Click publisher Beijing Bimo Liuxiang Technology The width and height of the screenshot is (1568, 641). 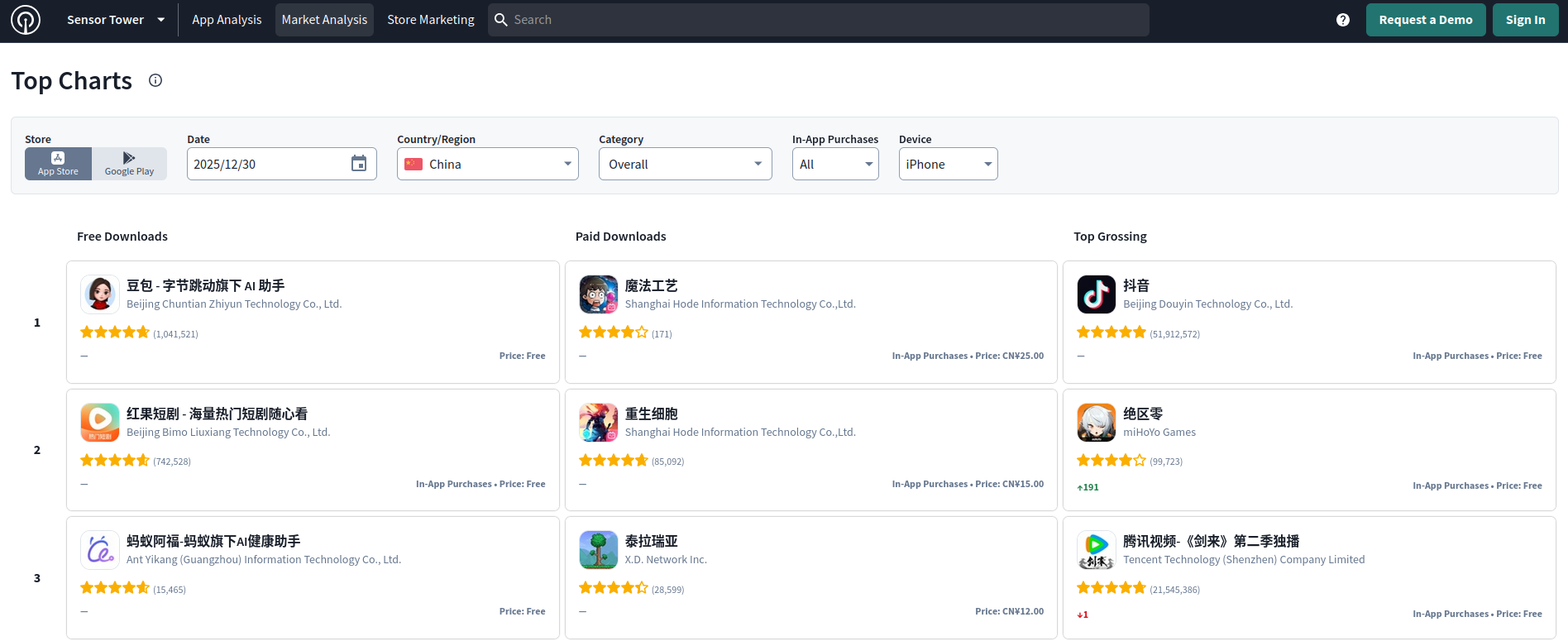click(228, 433)
